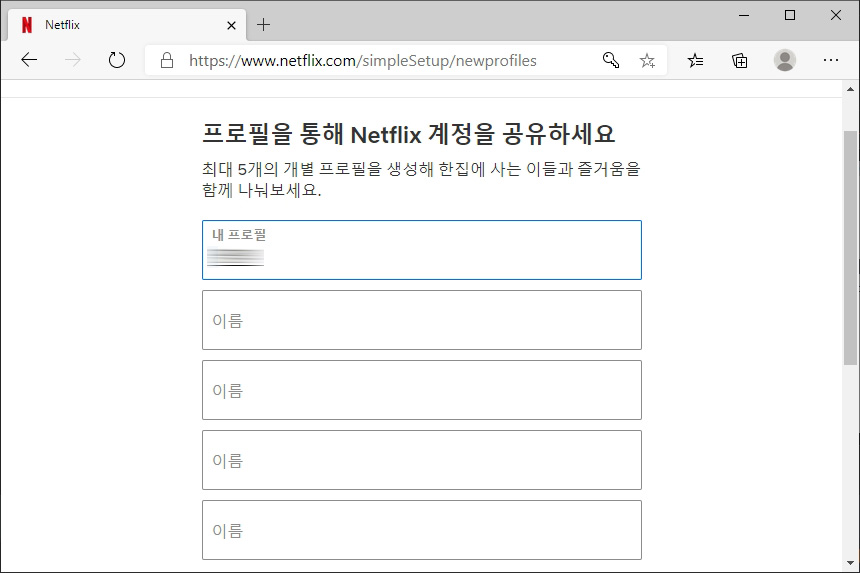The height and width of the screenshot is (573, 860).
Task: Open saved passwords key icon
Action: (611, 60)
